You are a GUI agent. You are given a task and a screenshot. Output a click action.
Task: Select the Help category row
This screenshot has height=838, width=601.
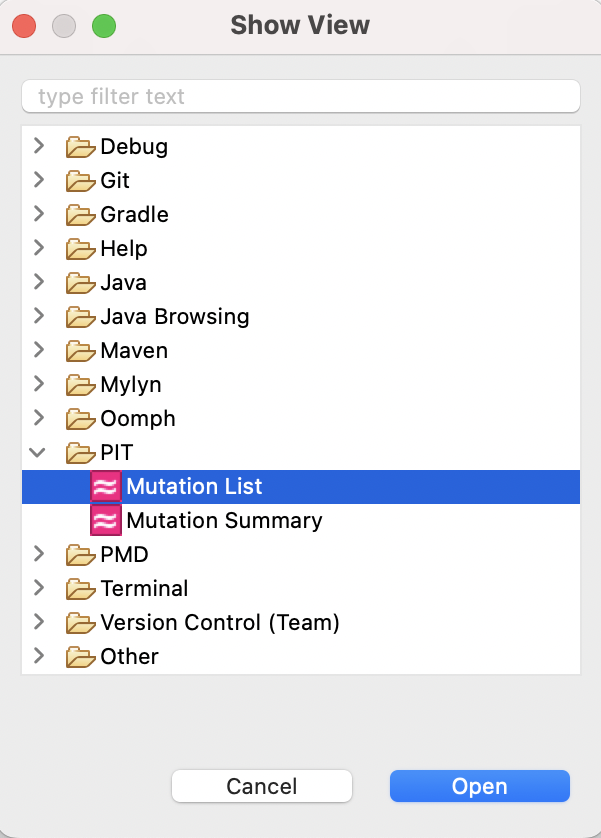pos(124,249)
